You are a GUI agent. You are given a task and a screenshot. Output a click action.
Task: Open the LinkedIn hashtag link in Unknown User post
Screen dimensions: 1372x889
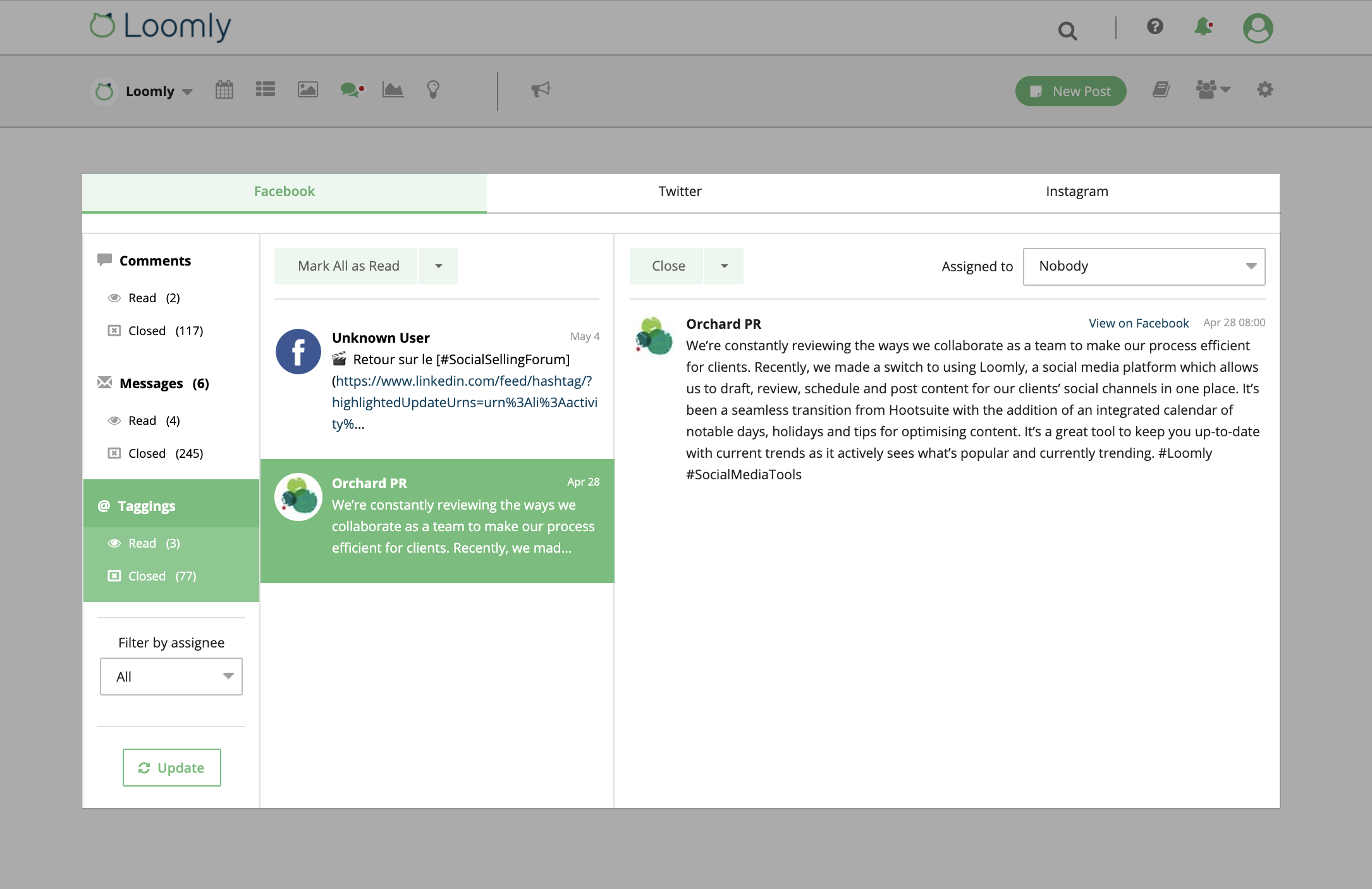point(465,402)
